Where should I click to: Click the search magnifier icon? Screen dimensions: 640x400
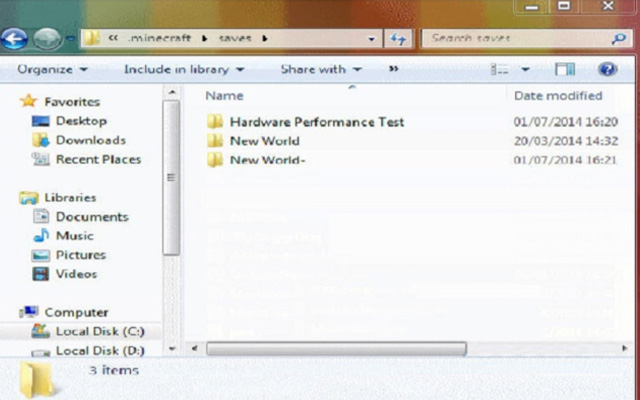pos(619,39)
